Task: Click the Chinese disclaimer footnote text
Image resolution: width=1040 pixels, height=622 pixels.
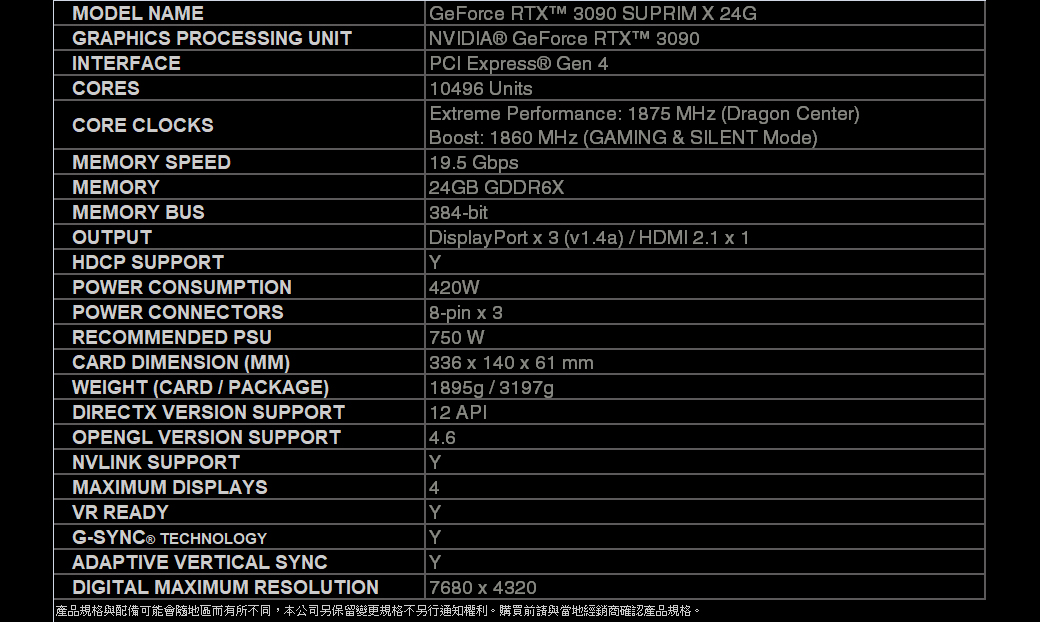Action: pos(378,610)
